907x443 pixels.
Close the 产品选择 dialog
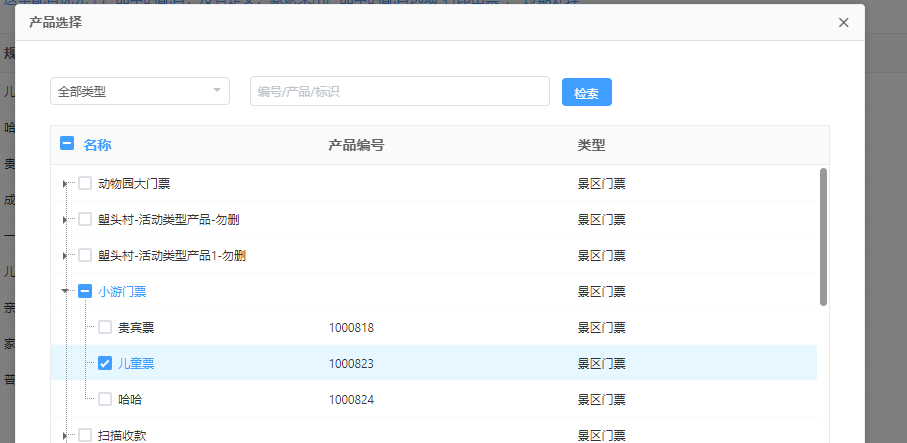(x=843, y=22)
